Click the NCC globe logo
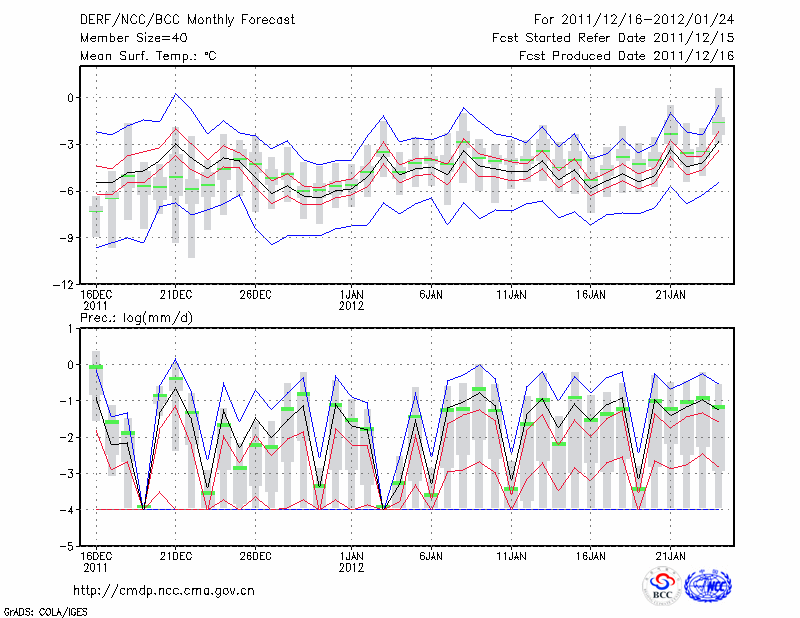This screenshot has height=618, width=800. (x=708, y=587)
